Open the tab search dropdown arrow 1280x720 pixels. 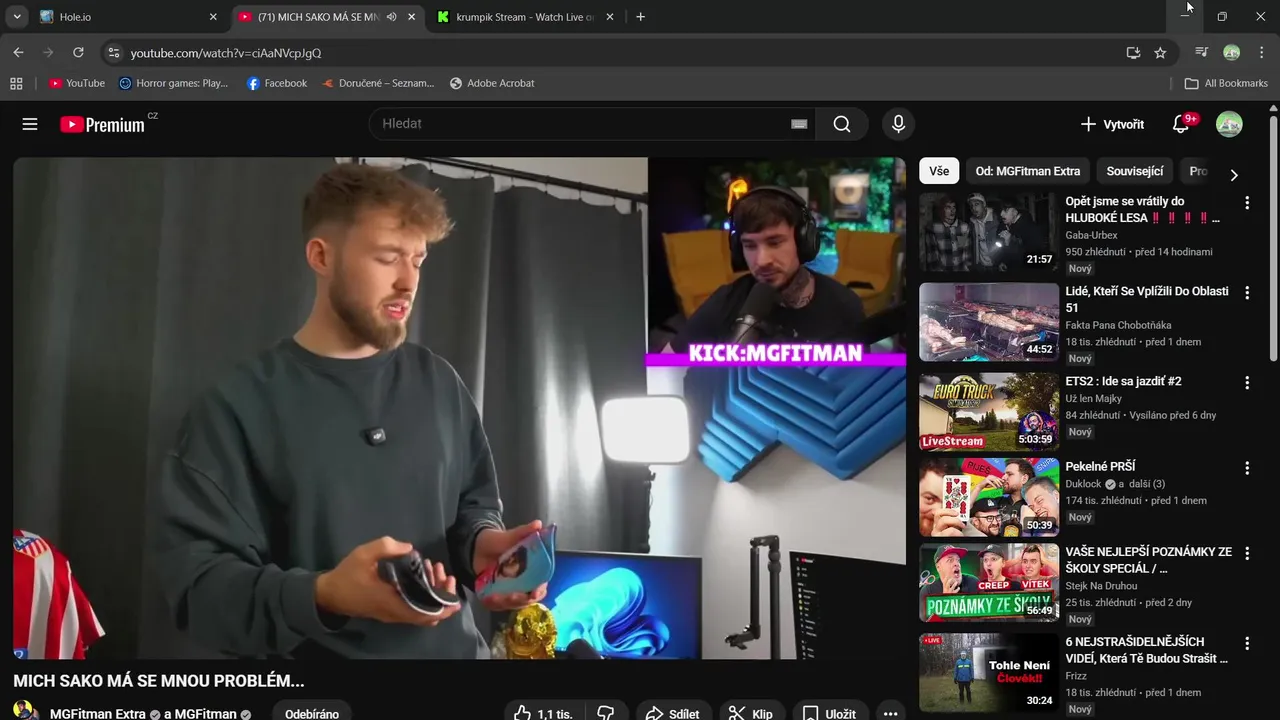tap(17, 17)
